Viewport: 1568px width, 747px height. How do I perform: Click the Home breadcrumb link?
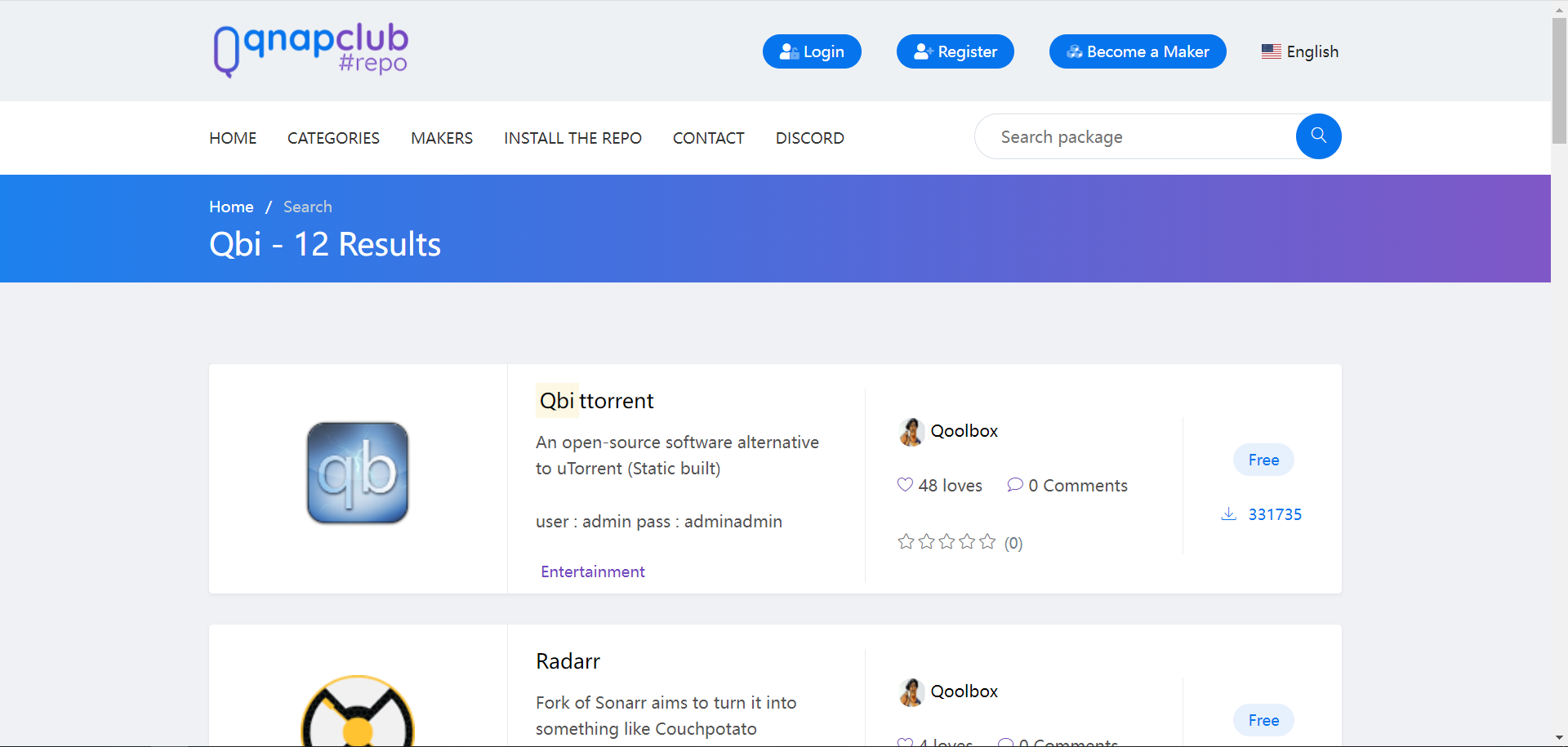pyautogui.click(x=231, y=207)
